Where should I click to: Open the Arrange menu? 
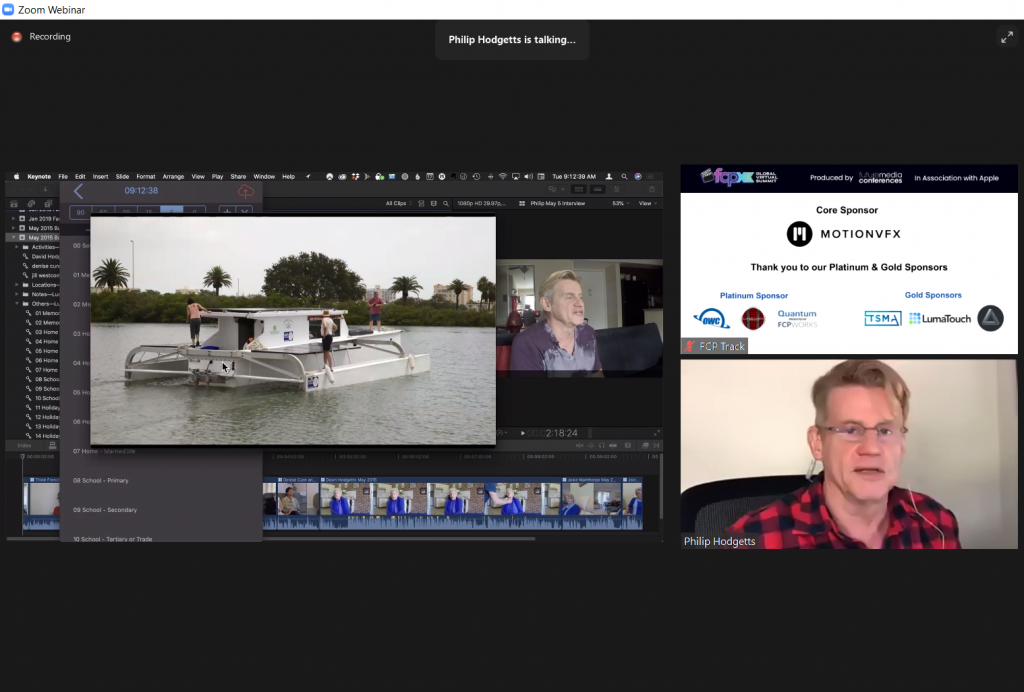point(173,176)
